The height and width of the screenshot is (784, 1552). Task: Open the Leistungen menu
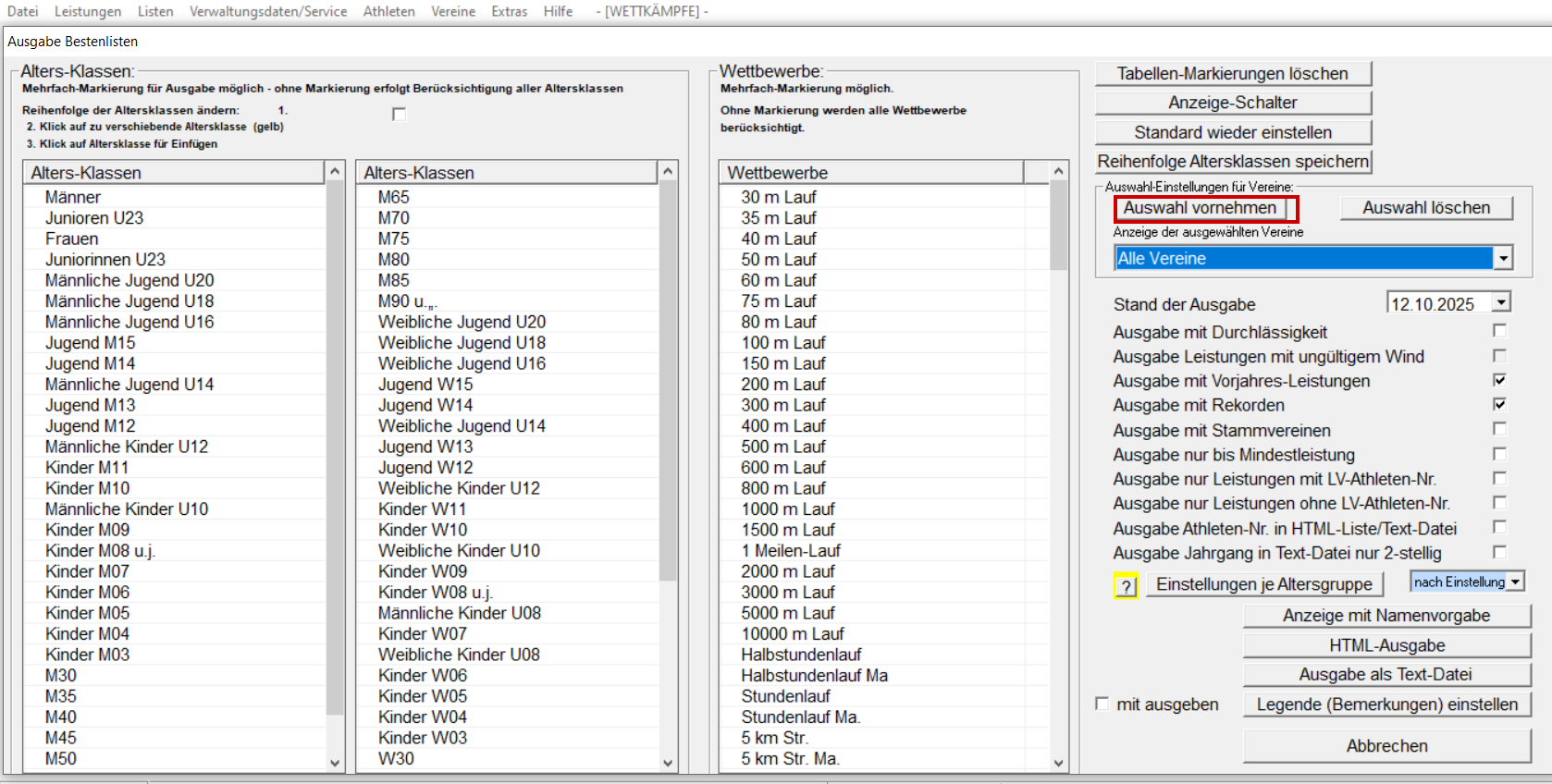coord(88,11)
